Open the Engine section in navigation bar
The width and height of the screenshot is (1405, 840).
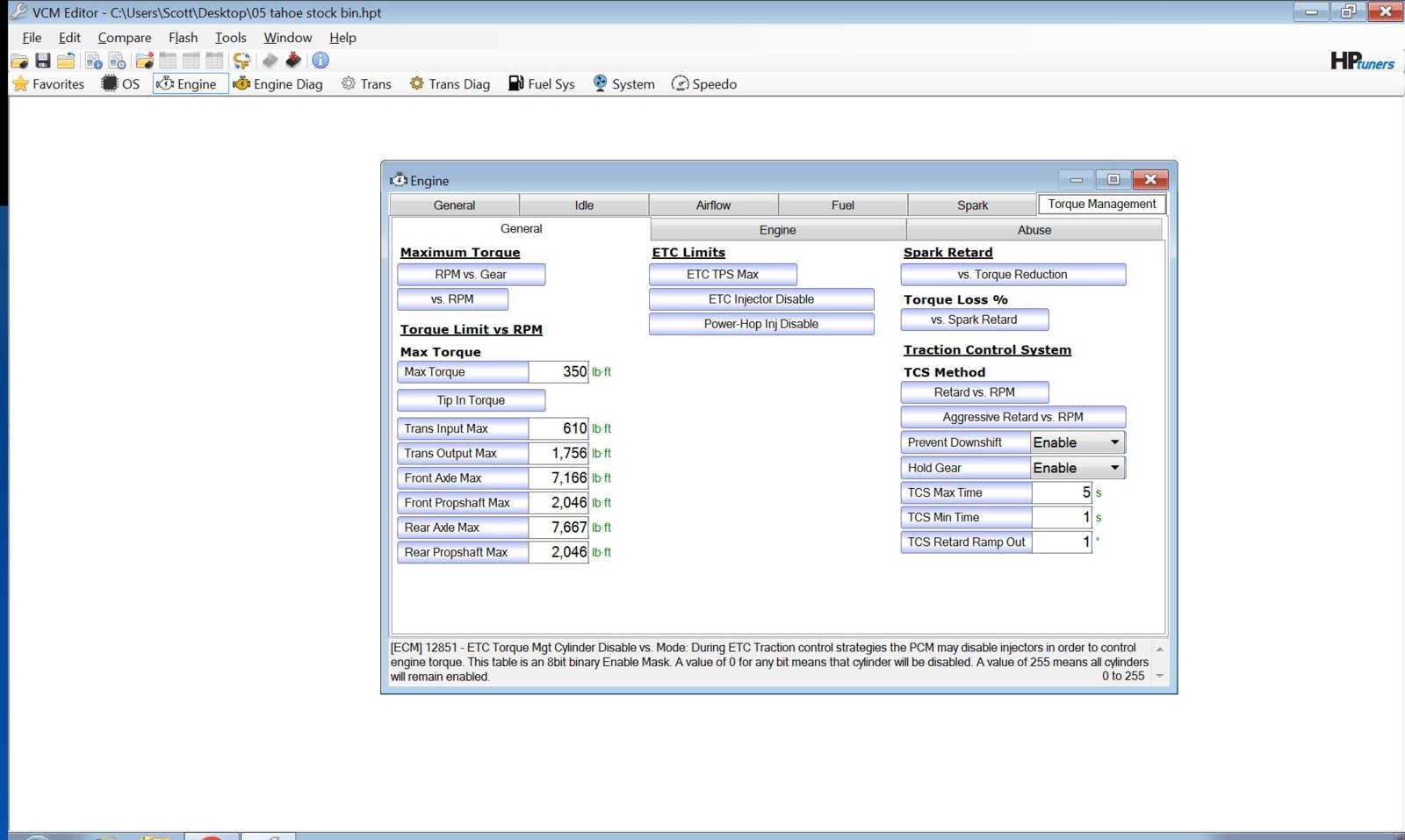point(191,84)
